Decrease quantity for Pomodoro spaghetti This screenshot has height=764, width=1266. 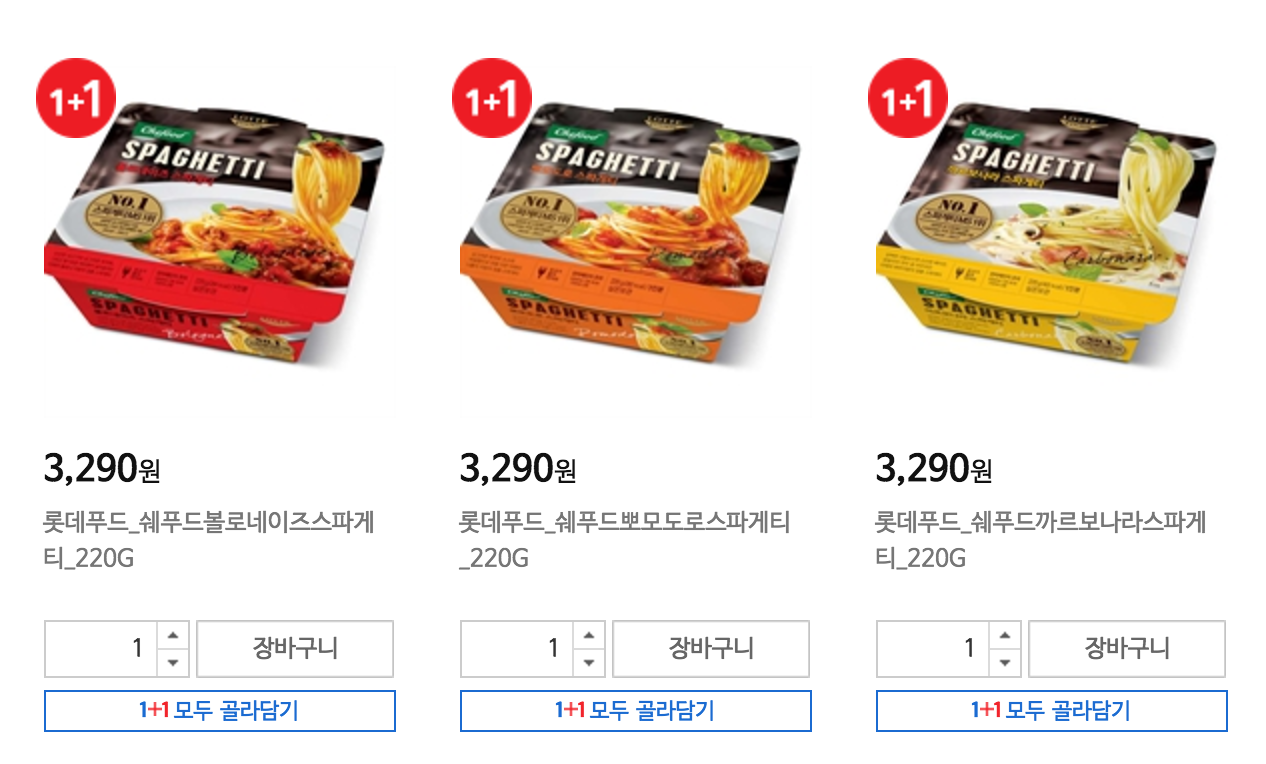[x=590, y=662]
